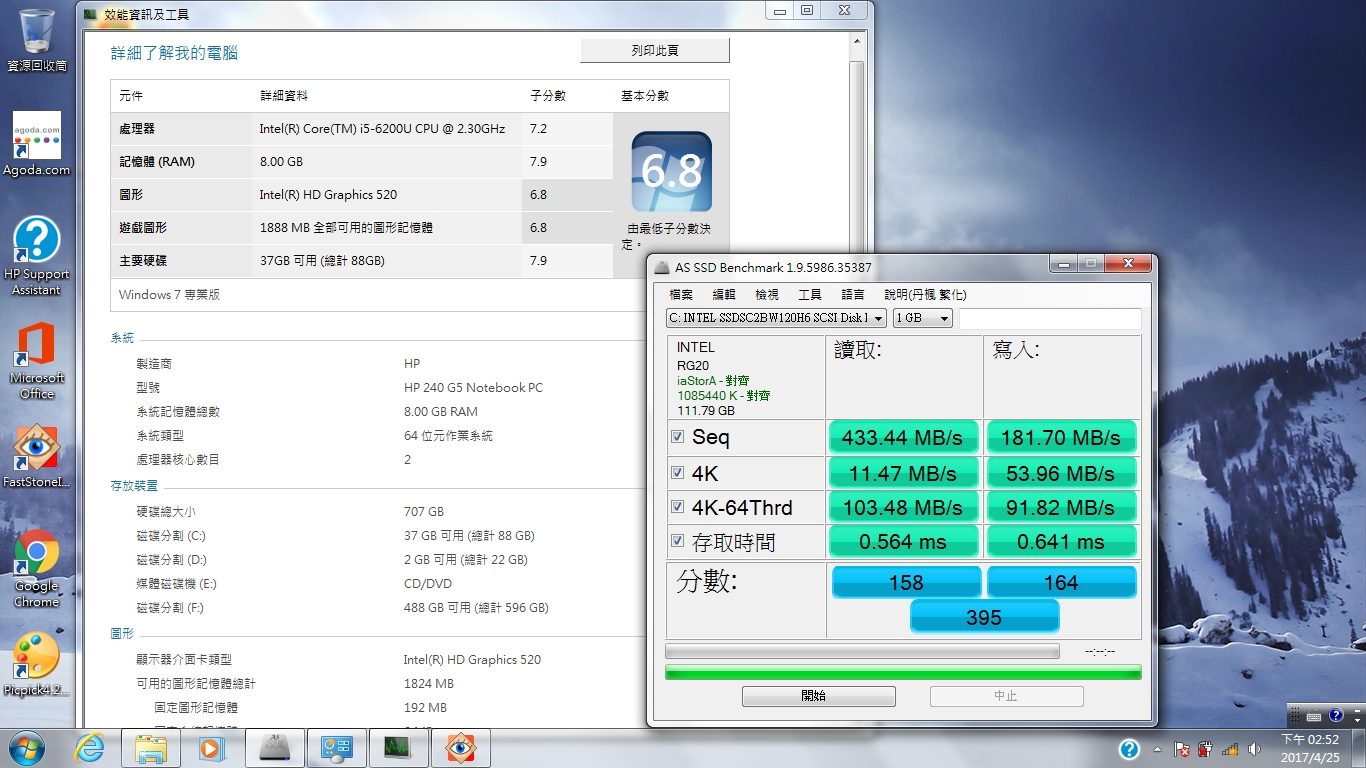Open the Agoda.com desktop shortcut
Viewport: 1366px width, 768px height.
pyautogui.click(x=37, y=144)
